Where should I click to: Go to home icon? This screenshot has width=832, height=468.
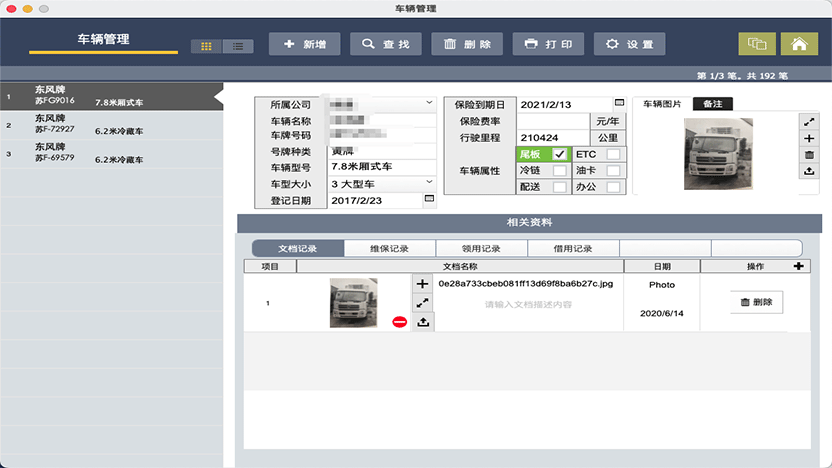(799, 44)
